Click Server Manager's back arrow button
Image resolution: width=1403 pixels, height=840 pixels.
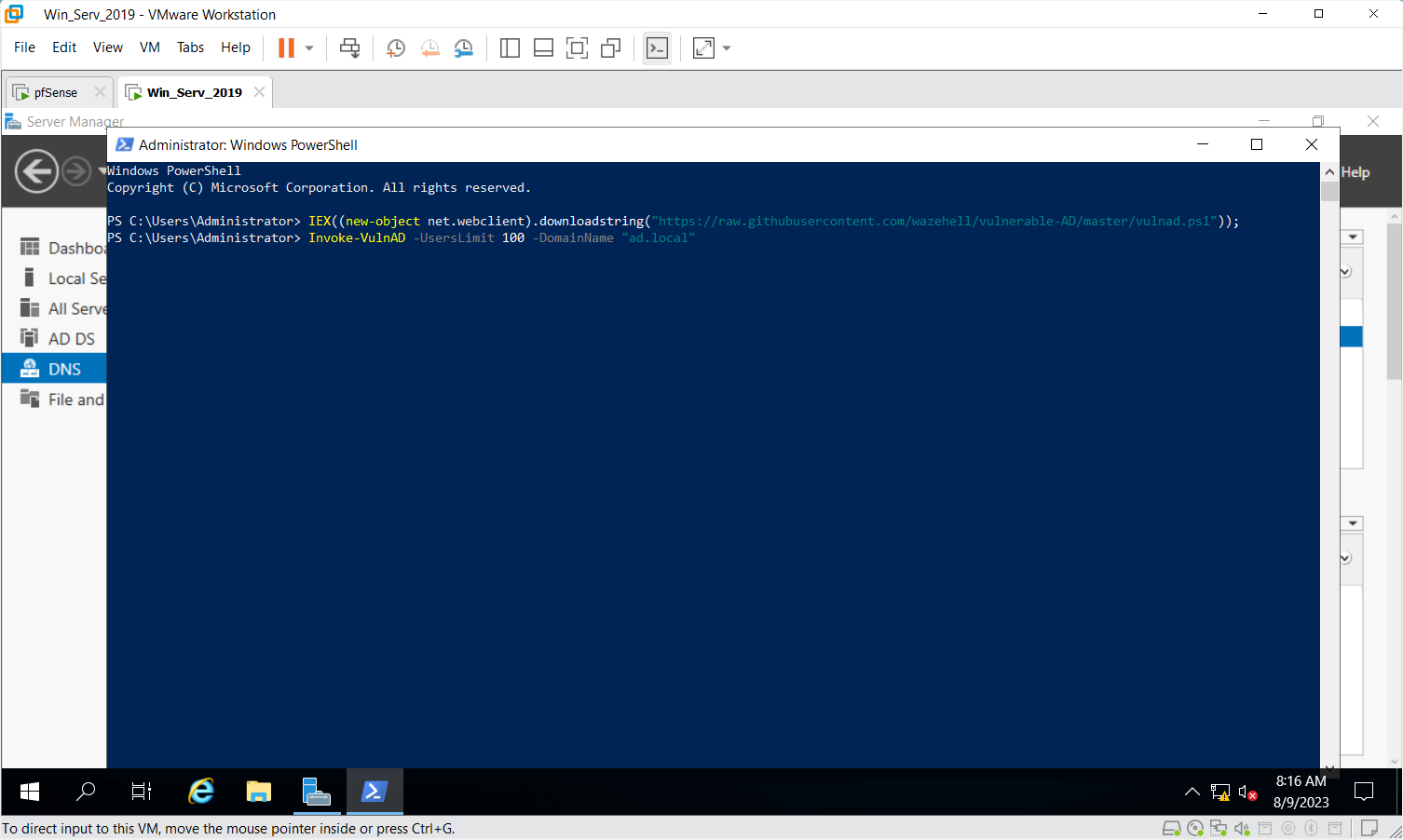coord(36,171)
